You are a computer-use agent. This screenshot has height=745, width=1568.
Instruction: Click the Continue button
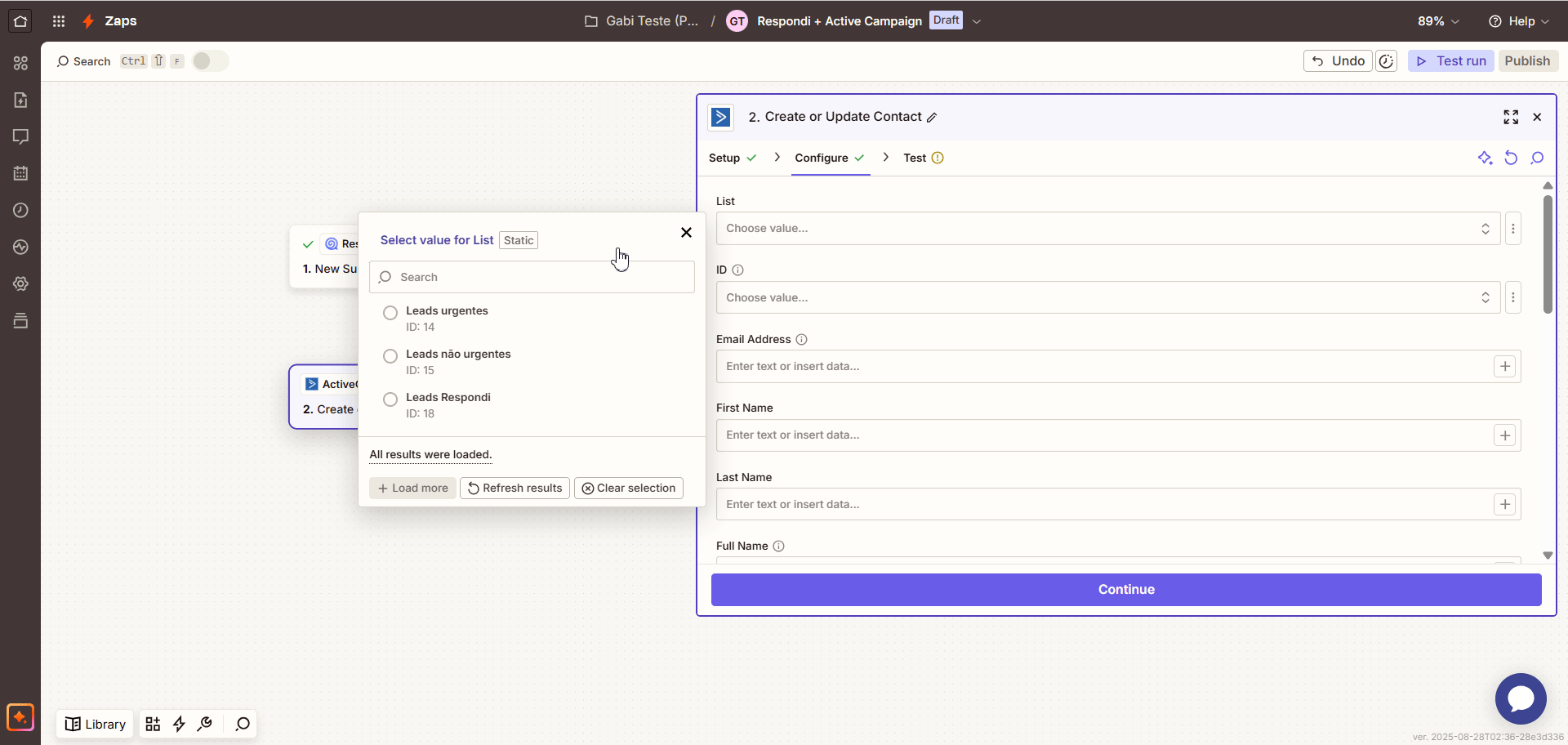(1126, 590)
